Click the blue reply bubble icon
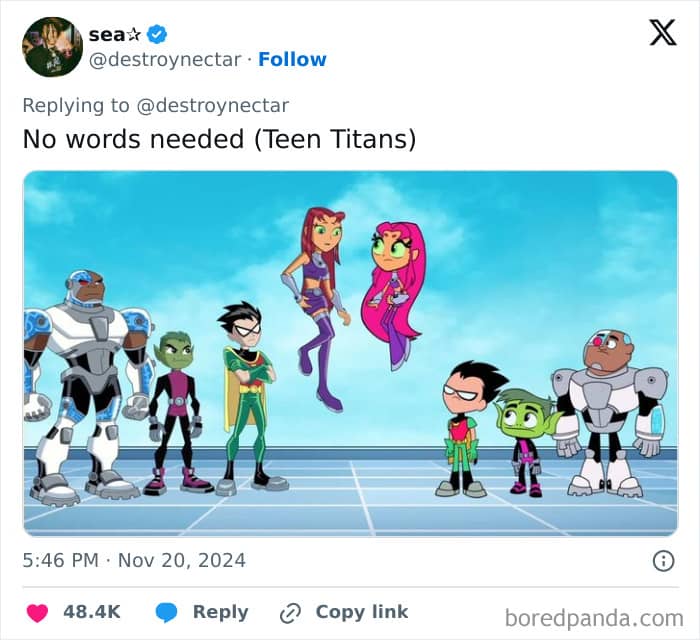This screenshot has height=640, width=700. [x=166, y=612]
